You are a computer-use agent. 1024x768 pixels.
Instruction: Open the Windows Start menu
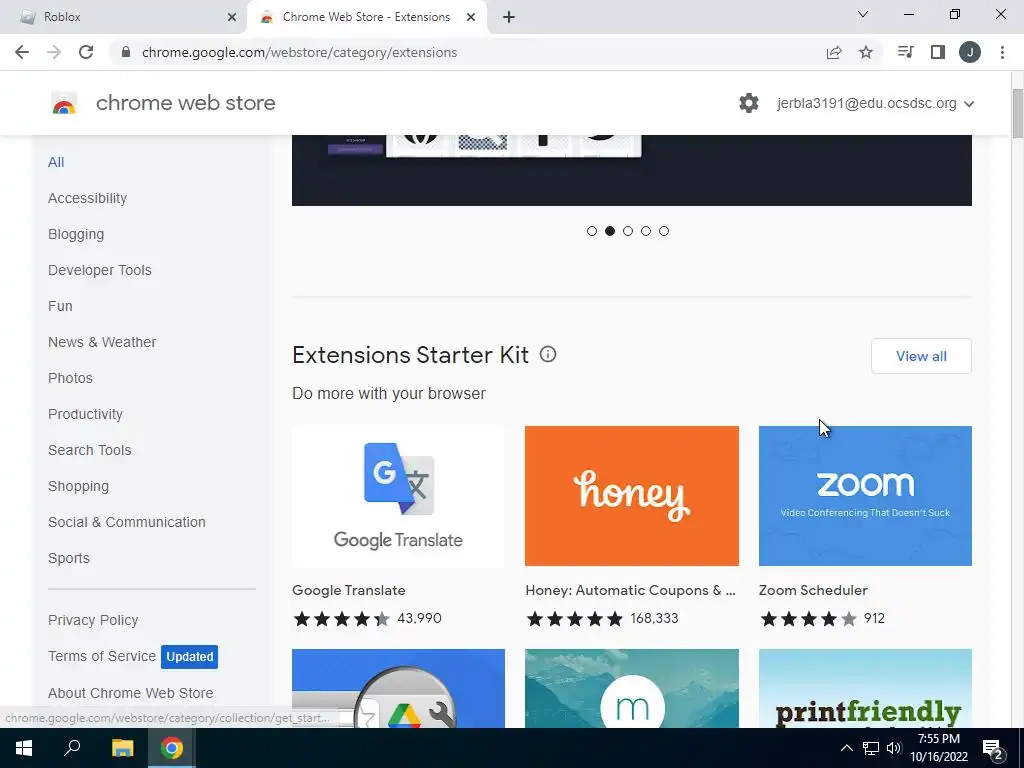coord(24,748)
